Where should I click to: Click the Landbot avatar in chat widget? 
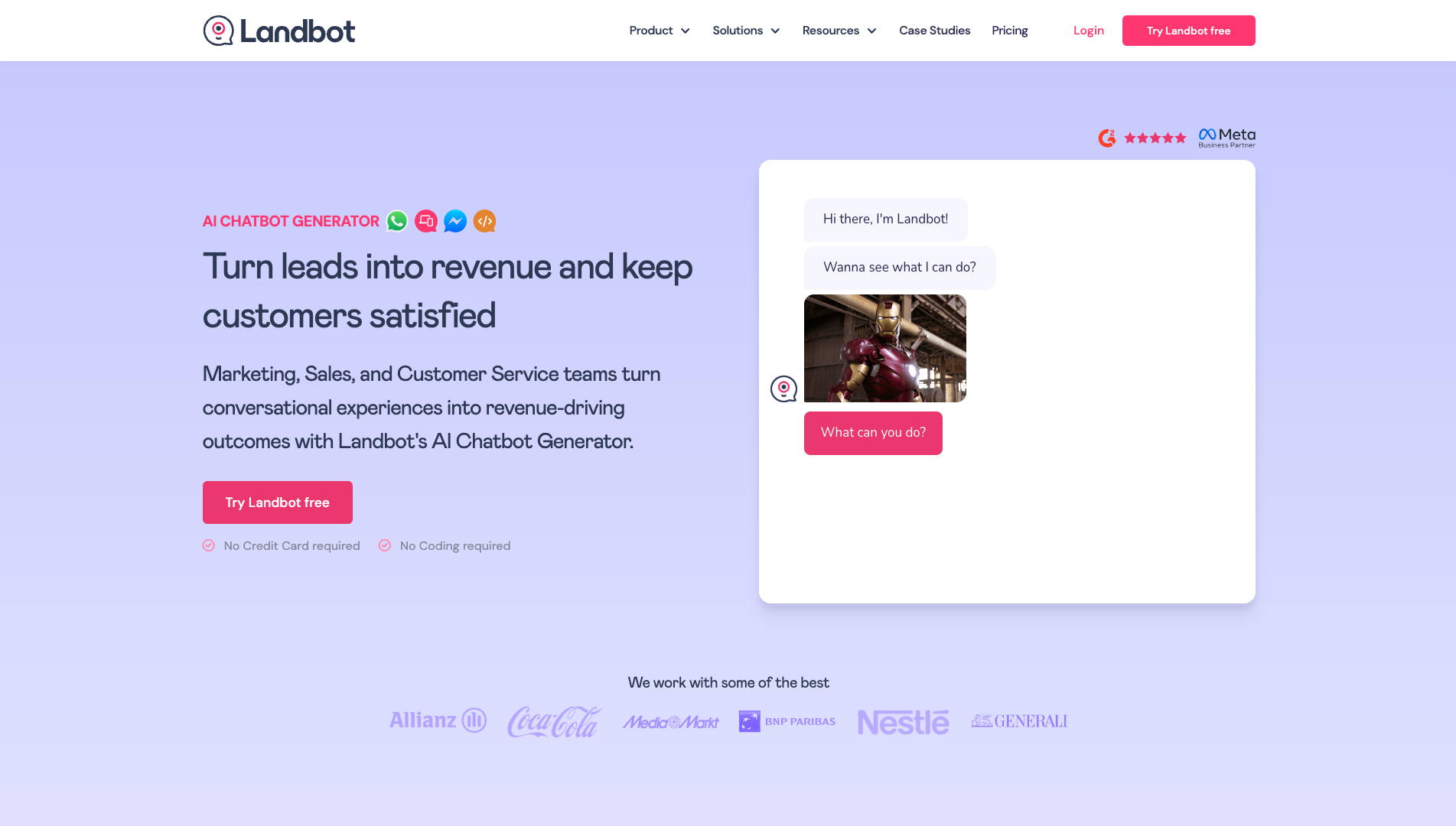[783, 389]
